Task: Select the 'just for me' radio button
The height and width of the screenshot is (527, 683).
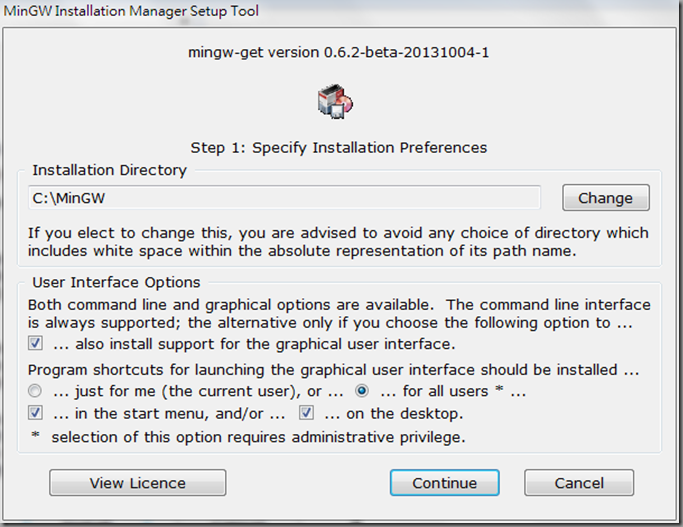Action: pyautogui.click(x=35, y=391)
